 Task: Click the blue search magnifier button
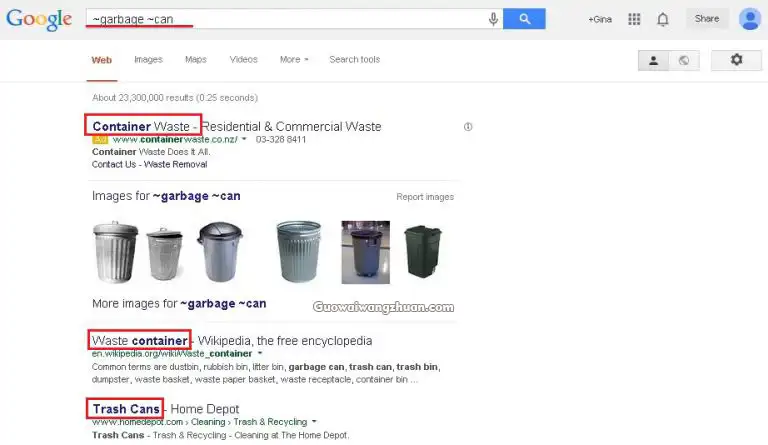(524, 19)
